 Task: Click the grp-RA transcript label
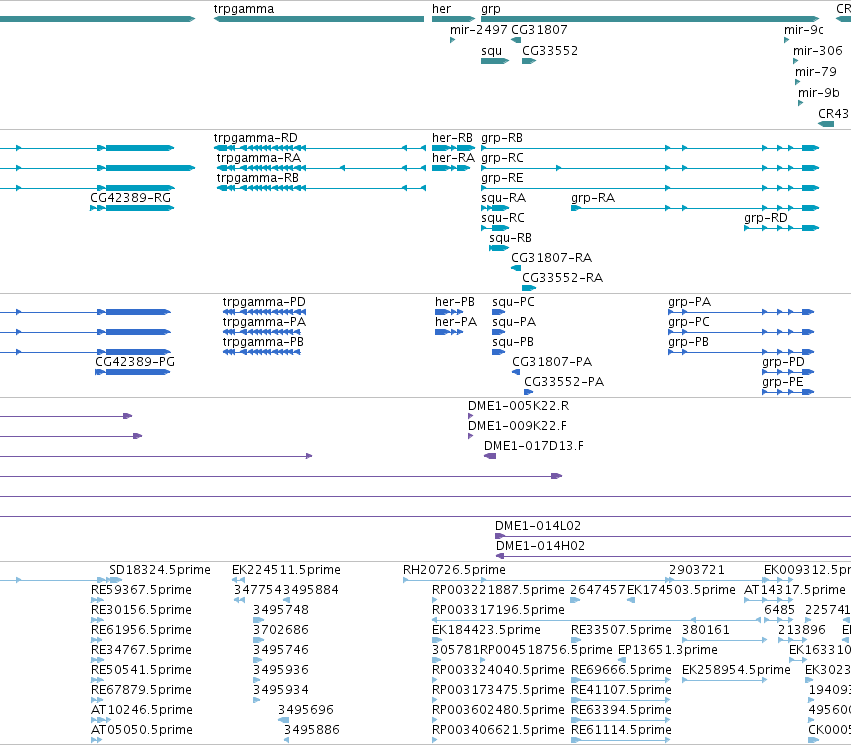click(x=593, y=199)
